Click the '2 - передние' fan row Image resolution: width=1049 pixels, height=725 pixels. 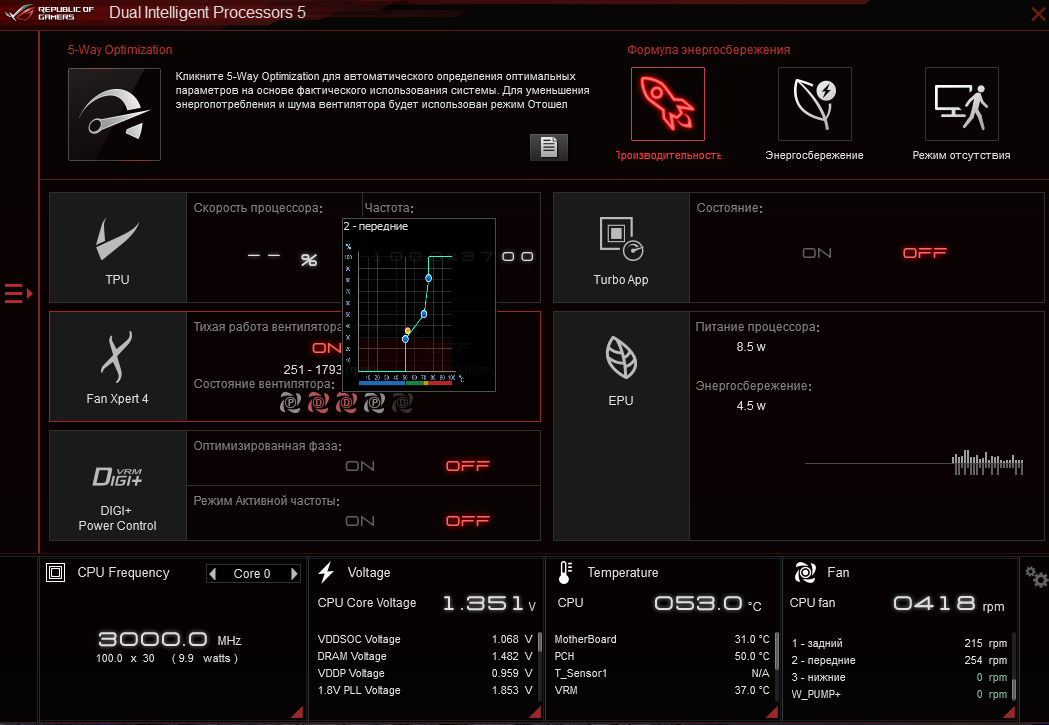point(899,660)
